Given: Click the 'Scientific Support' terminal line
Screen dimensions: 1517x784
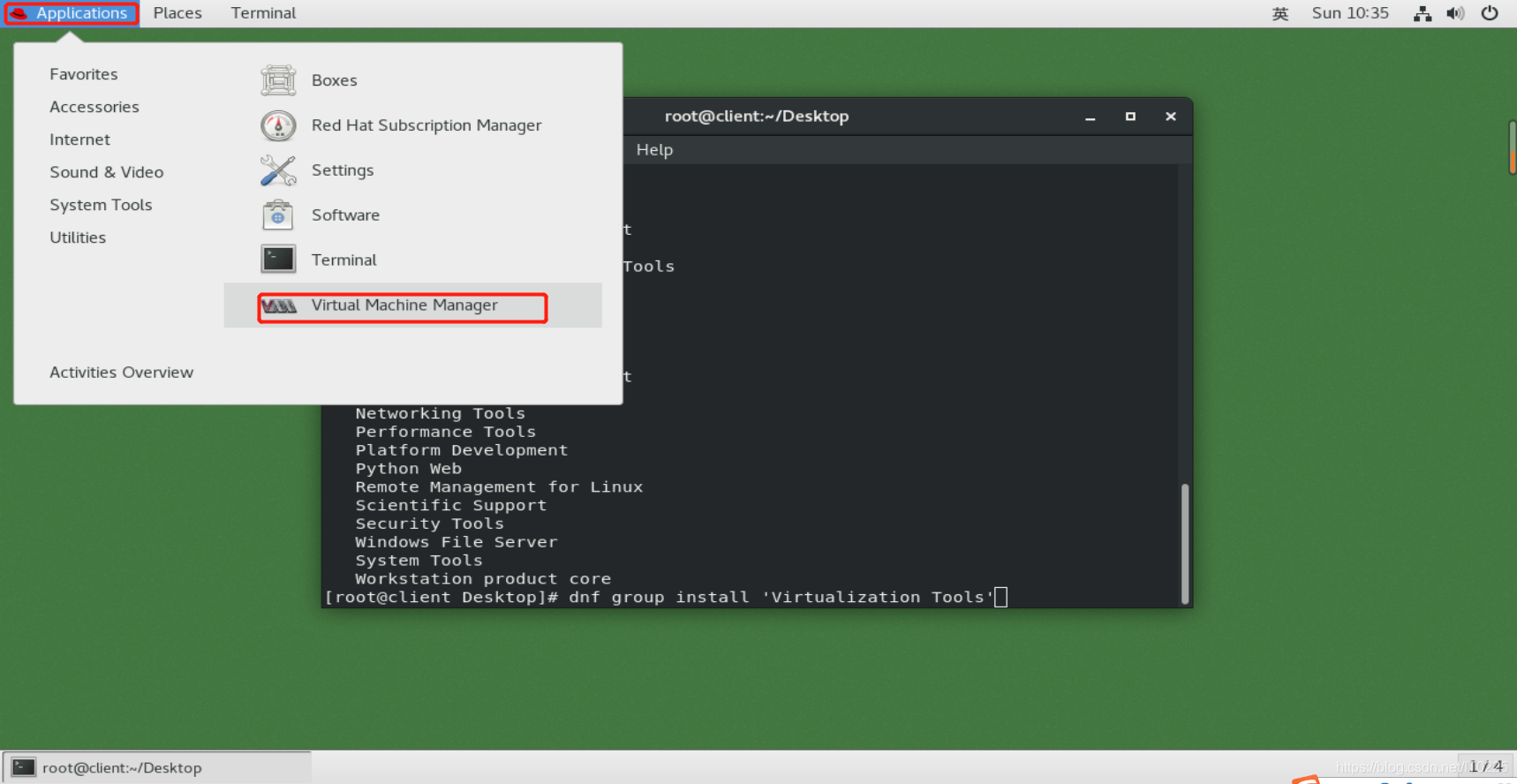Looking at the screenshot, I should 451,506.
